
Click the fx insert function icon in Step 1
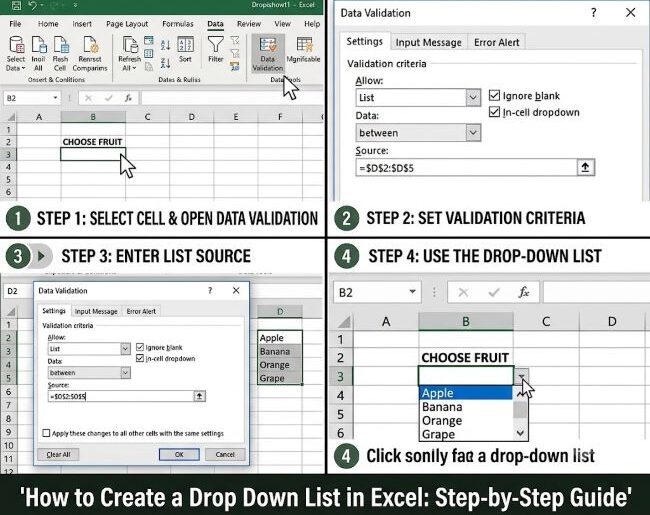click(129, 98)
